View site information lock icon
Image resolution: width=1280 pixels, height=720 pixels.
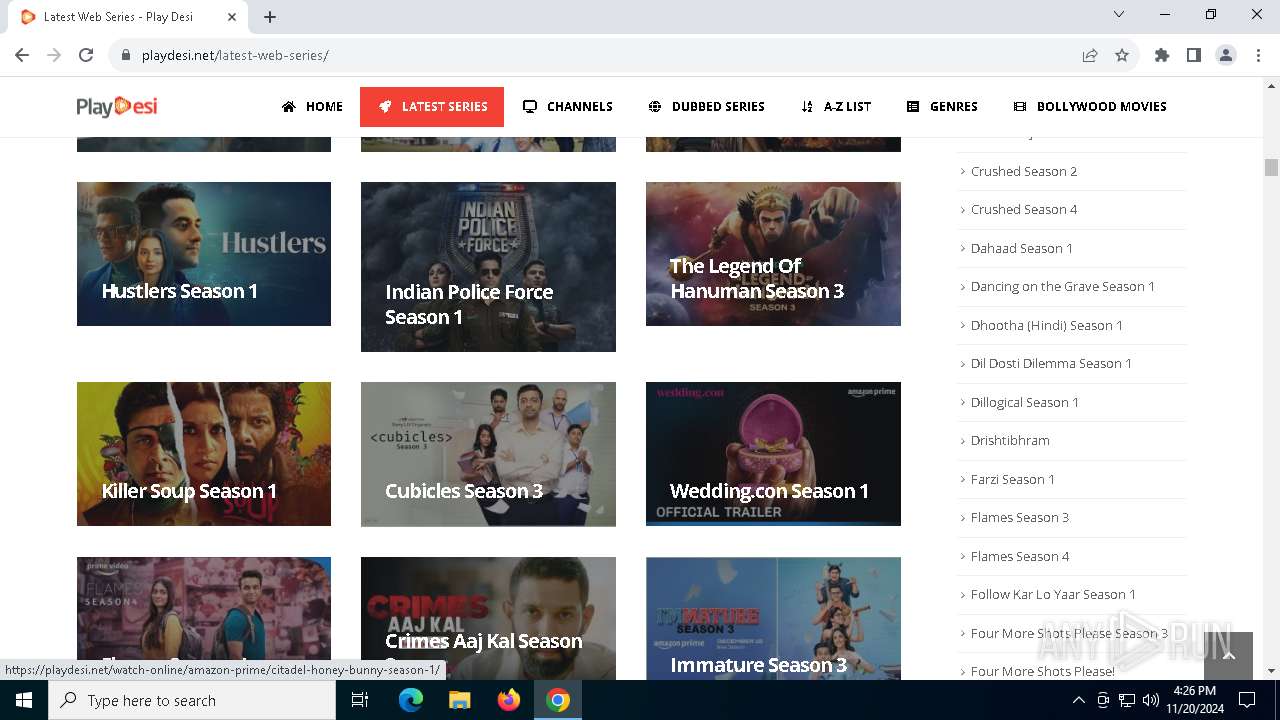pyautogui.click(x=126, y=55)
